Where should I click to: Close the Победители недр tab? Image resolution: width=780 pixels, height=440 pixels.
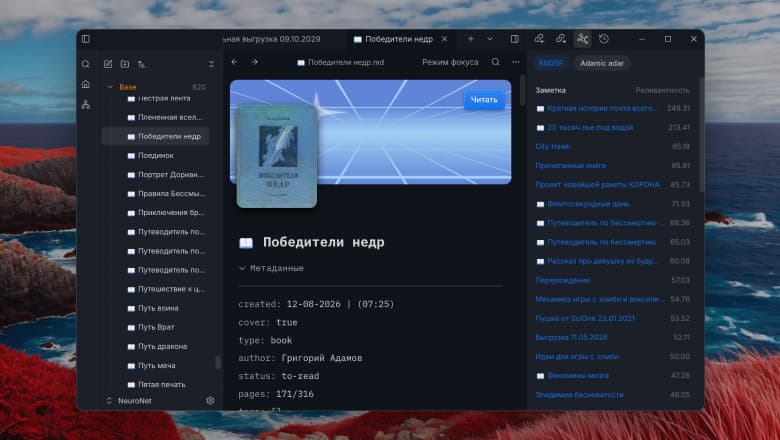point(444,39)
